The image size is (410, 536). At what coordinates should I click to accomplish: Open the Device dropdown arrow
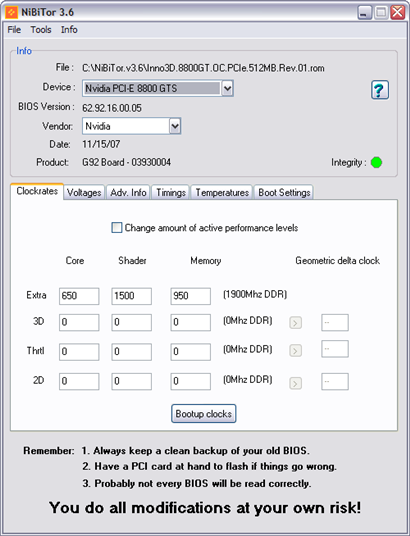(227, 89)
